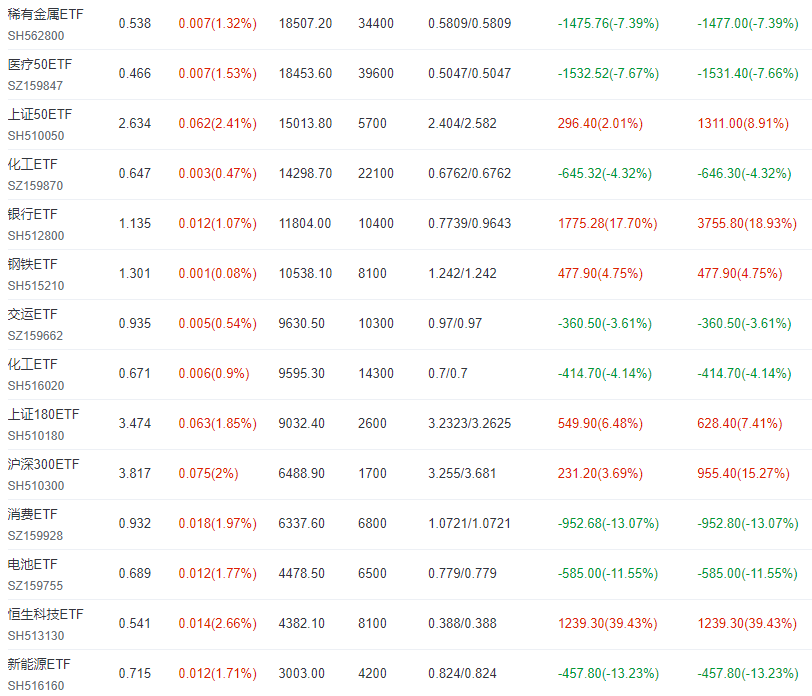The image size is (812, 696).
Task: Click the price 0.538 for 稀有金属ETF
Action: pos(135,23)
